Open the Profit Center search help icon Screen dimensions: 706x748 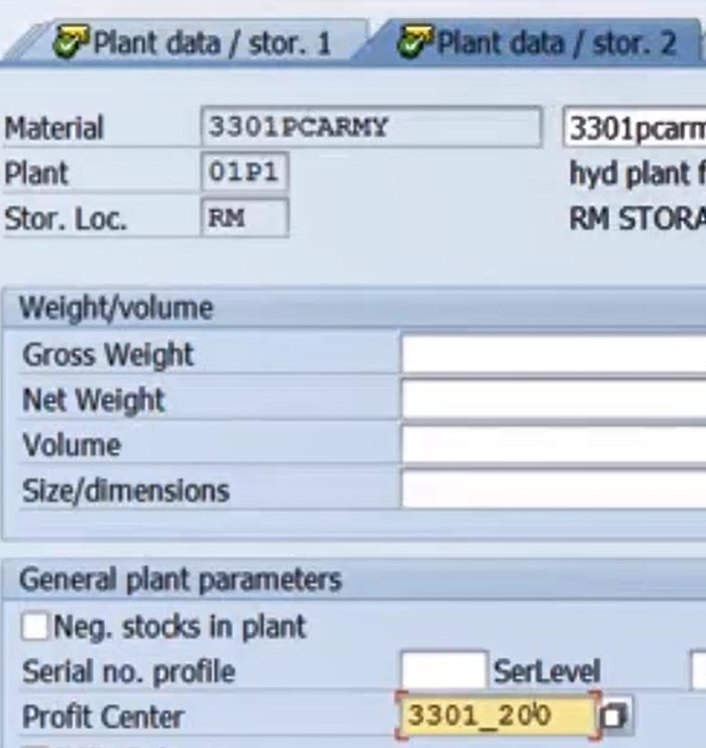614,716
